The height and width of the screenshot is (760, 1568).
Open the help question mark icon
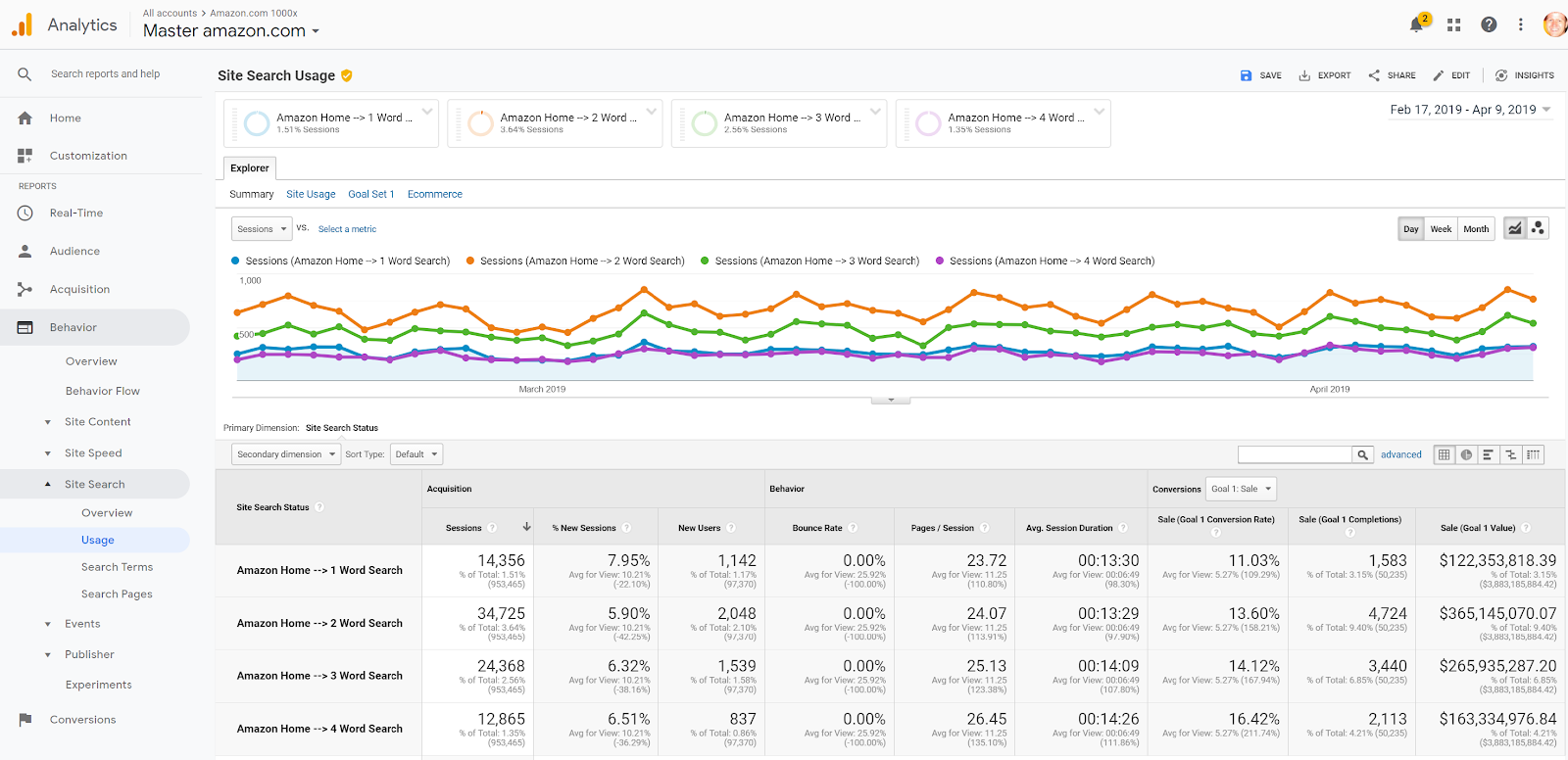click(1489, 24)
